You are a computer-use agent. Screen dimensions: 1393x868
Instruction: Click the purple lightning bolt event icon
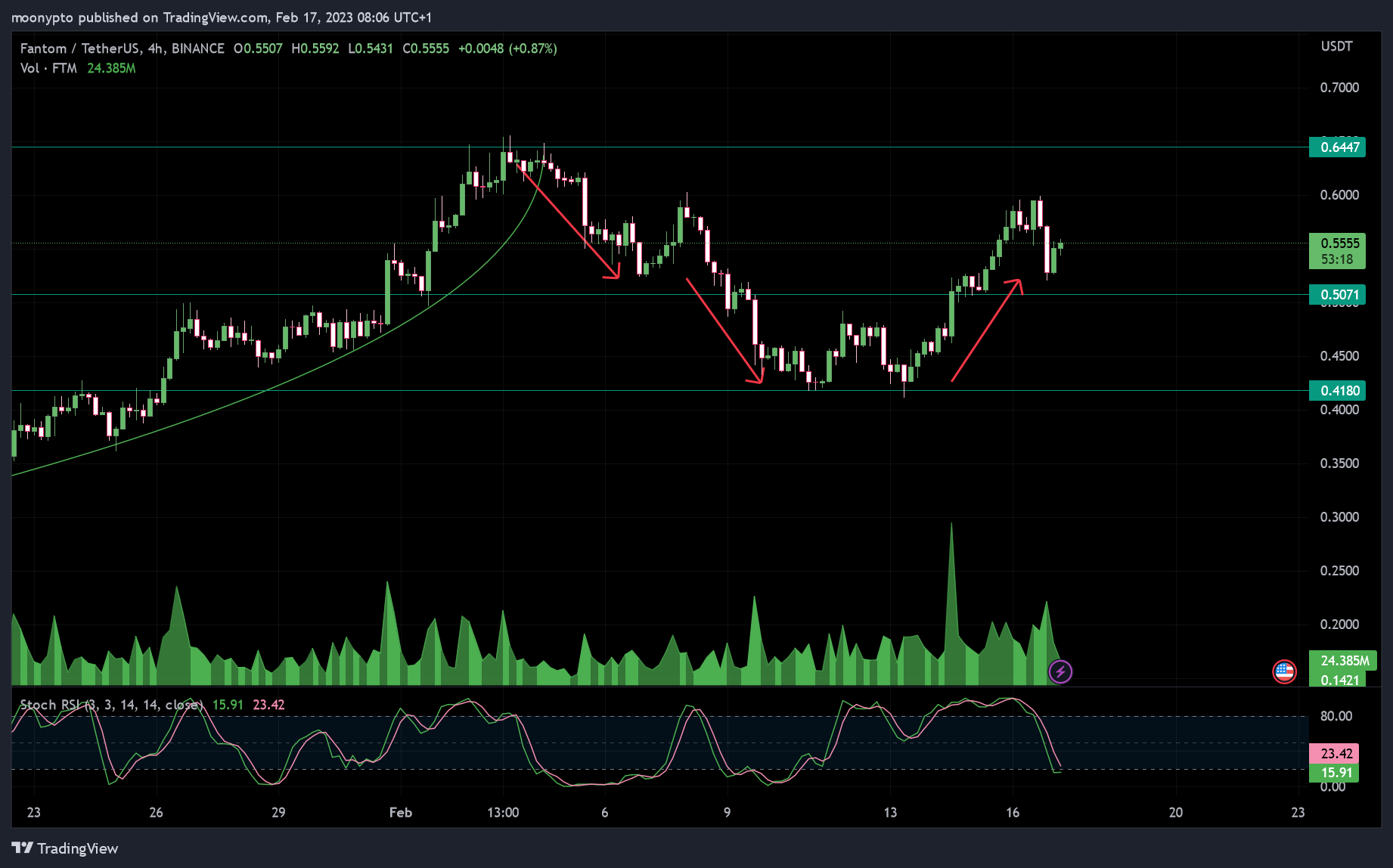tap(1060, 671)
